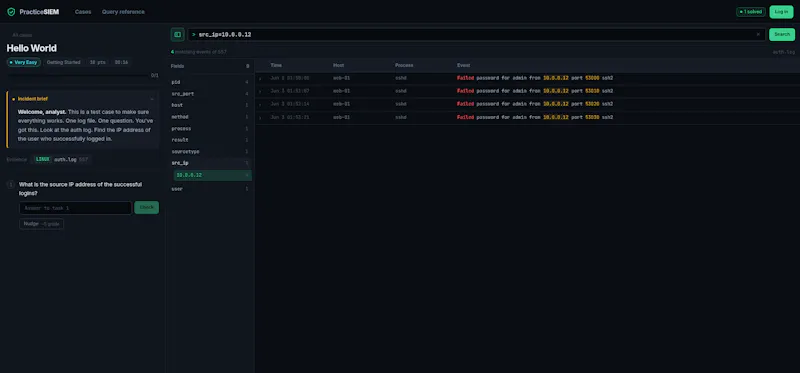Select the 10.0.0.12 field value filter
Viewport: 800px width, 373px height.
coord(213,175)
